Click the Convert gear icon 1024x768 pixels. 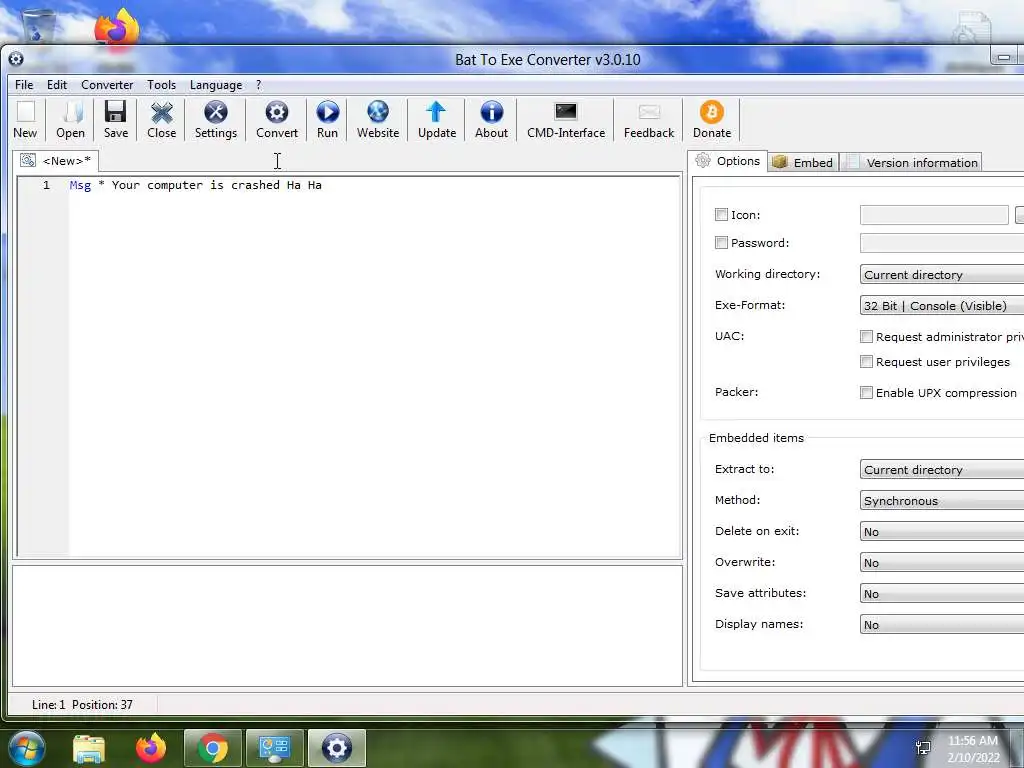point(277,120)
